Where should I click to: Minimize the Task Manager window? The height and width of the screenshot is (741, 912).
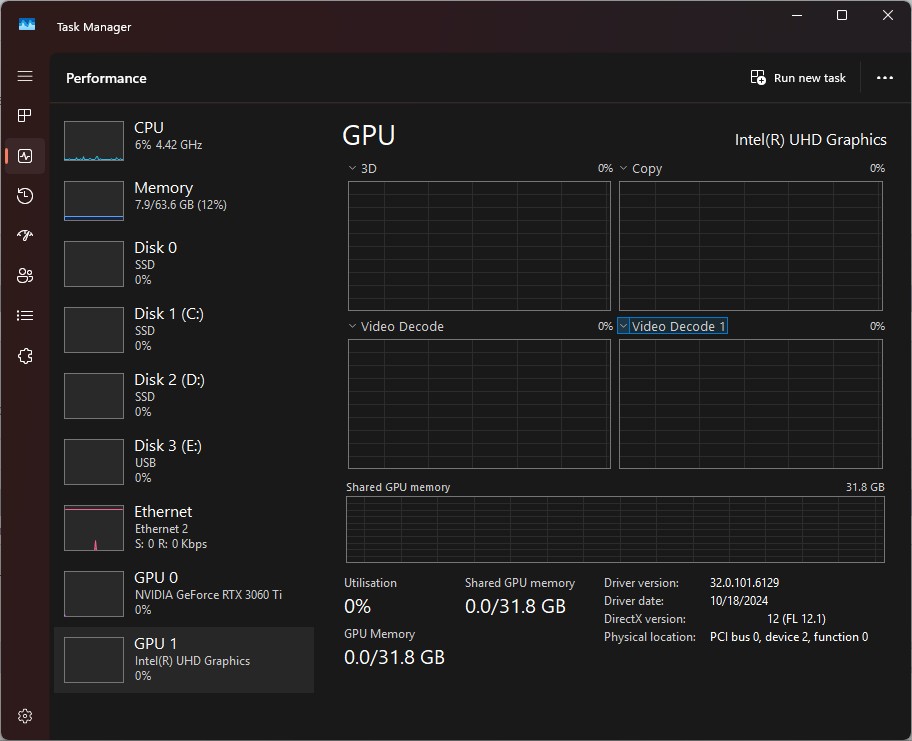(x=797, y=15)
